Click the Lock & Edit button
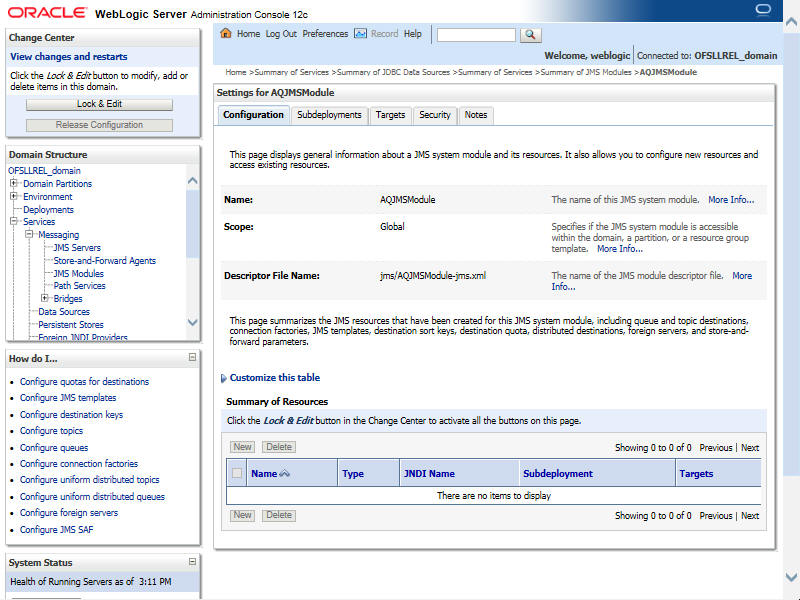800x600 pixels. pos(99,104)
